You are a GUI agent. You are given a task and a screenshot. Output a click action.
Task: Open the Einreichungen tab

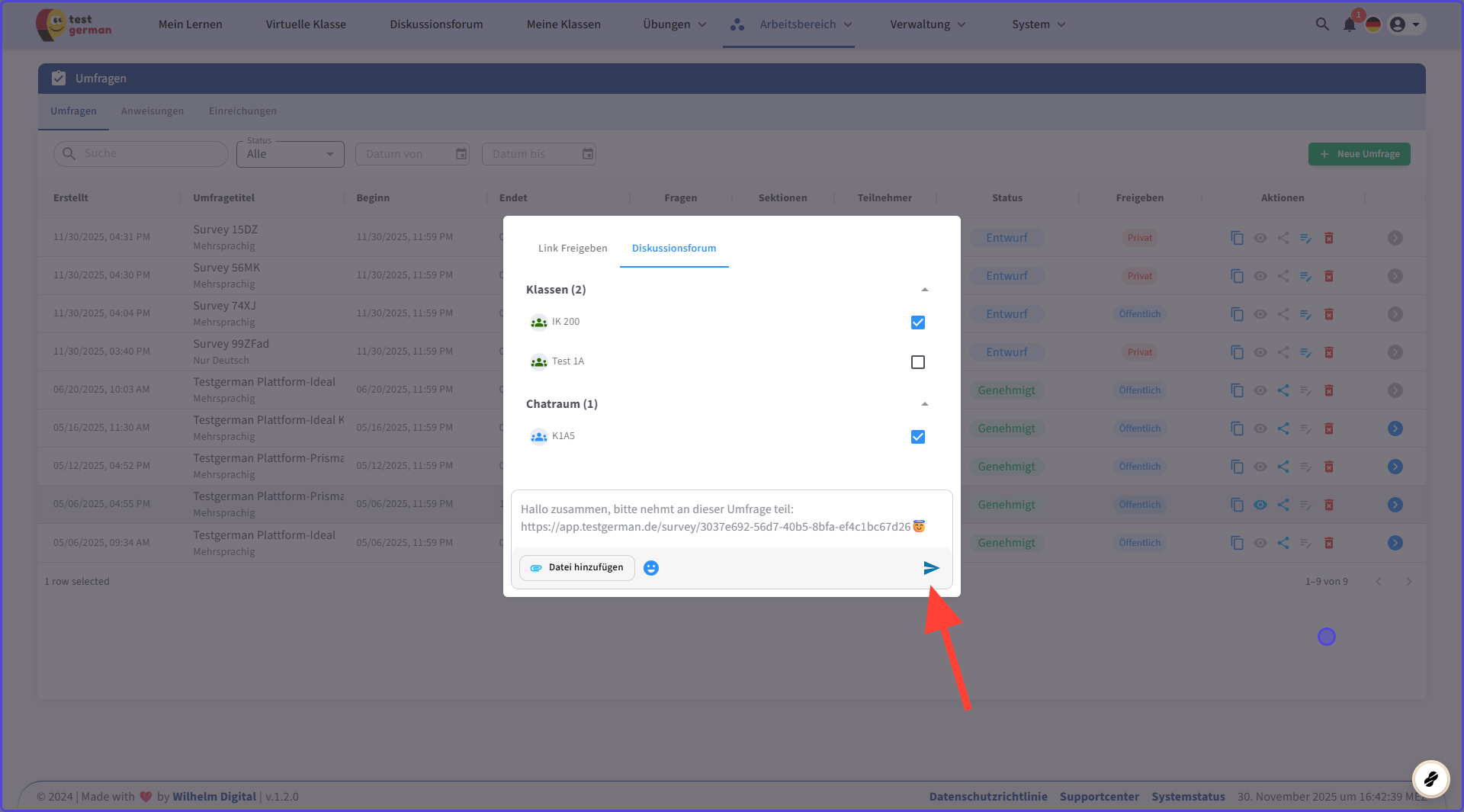coord(242,111)
